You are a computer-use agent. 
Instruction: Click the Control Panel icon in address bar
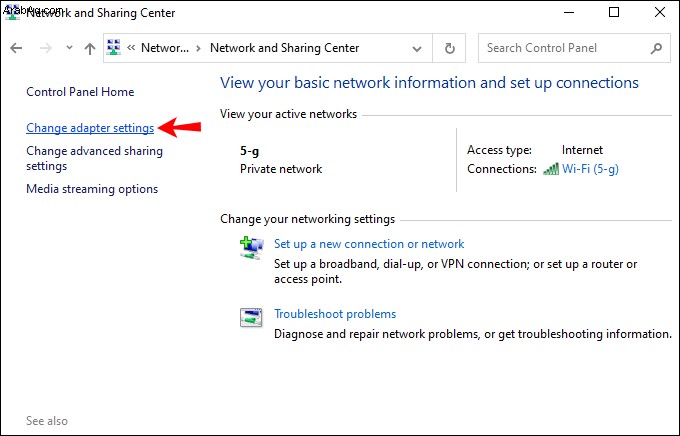(114, 47)
